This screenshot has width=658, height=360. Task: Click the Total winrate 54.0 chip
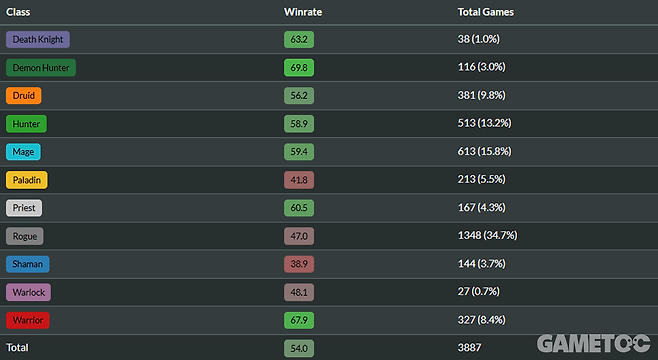point(299,348)
